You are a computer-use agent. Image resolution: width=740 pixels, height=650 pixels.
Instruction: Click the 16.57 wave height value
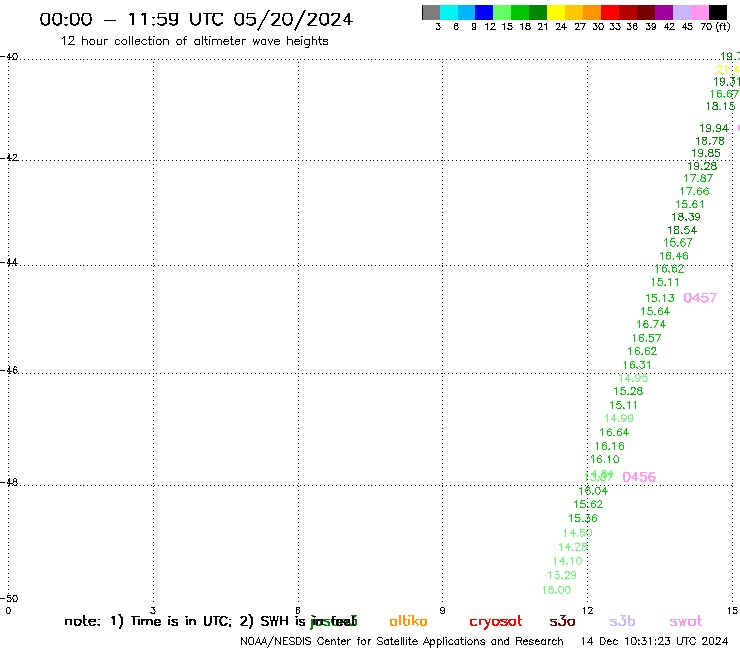pos(647,338)
